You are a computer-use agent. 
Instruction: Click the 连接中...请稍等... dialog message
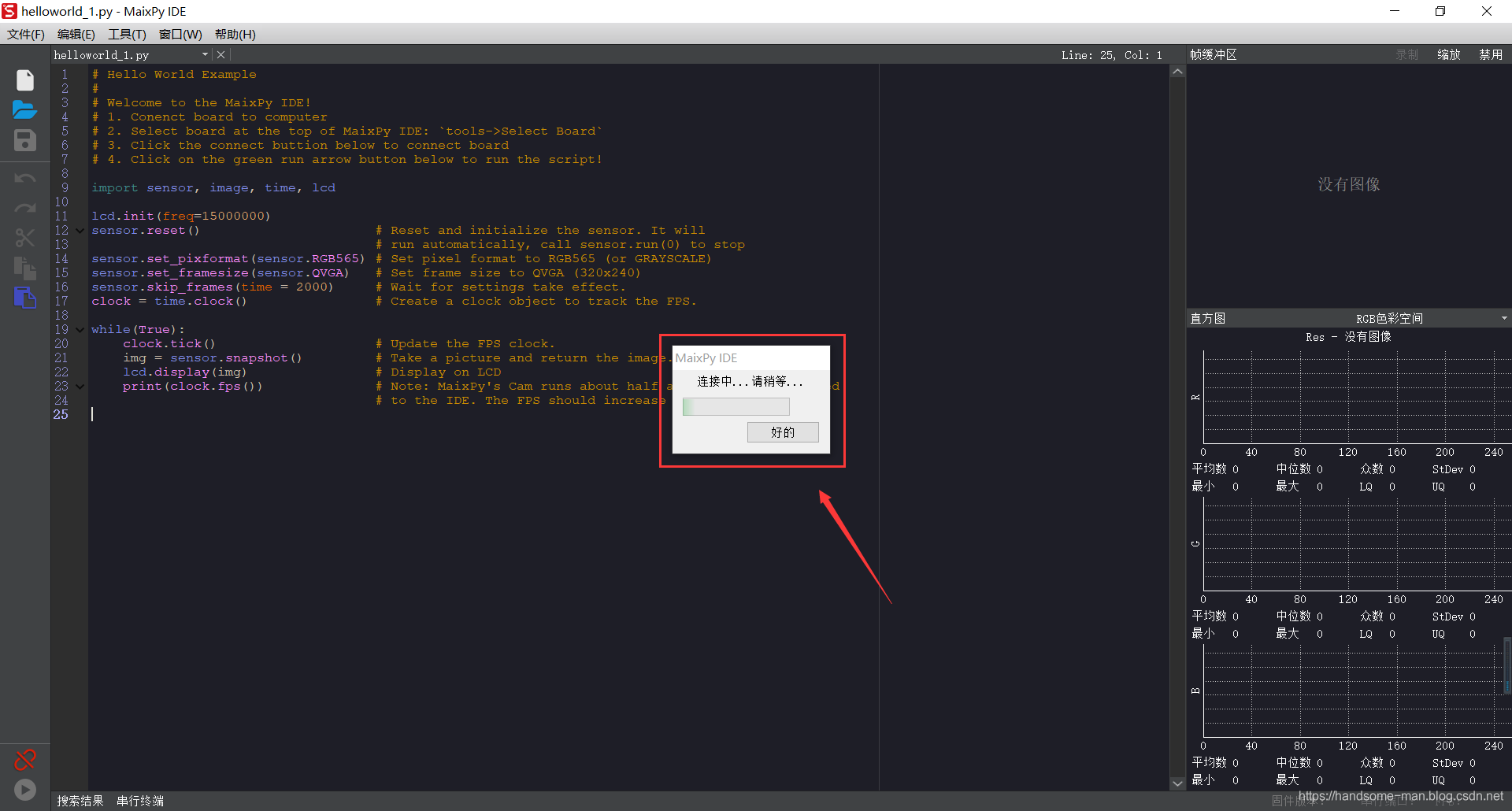pos(750,382)
